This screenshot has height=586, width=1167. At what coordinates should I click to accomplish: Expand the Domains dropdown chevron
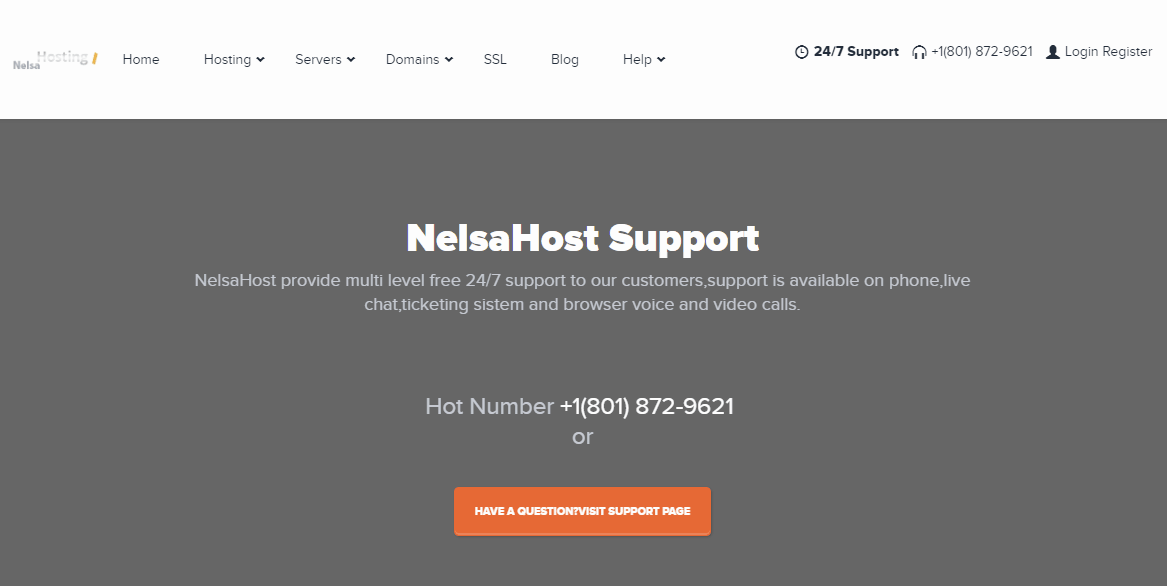(x=449, y=60)
